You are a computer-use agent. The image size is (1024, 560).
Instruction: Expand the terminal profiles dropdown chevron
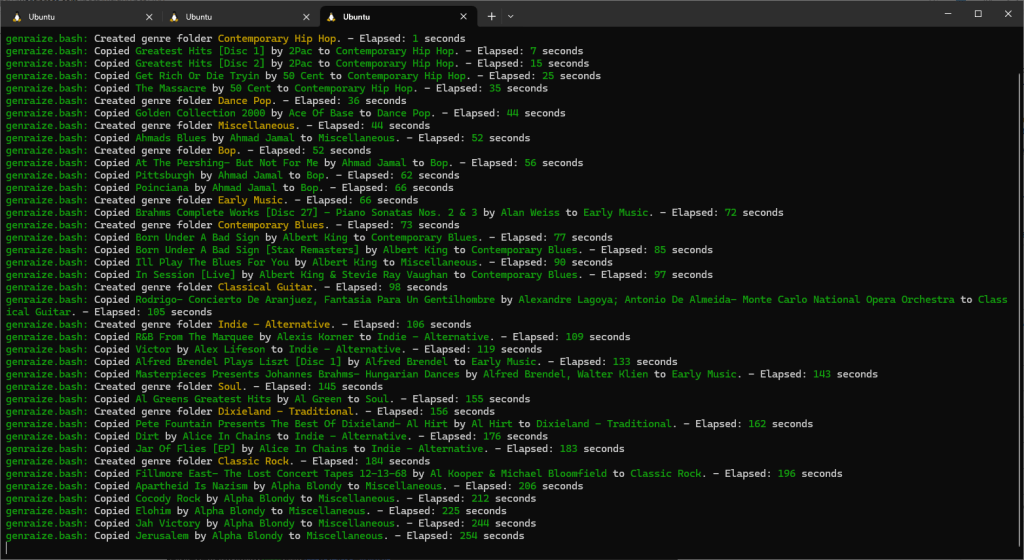coord(510,17)
